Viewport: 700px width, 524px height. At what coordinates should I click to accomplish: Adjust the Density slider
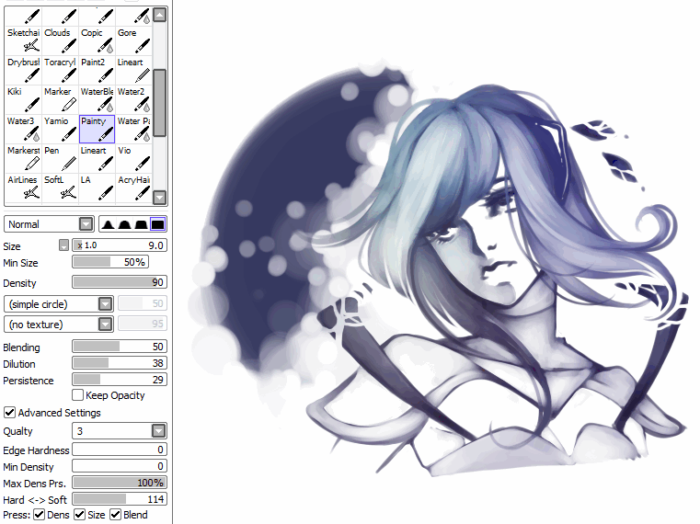click(119, 282)
